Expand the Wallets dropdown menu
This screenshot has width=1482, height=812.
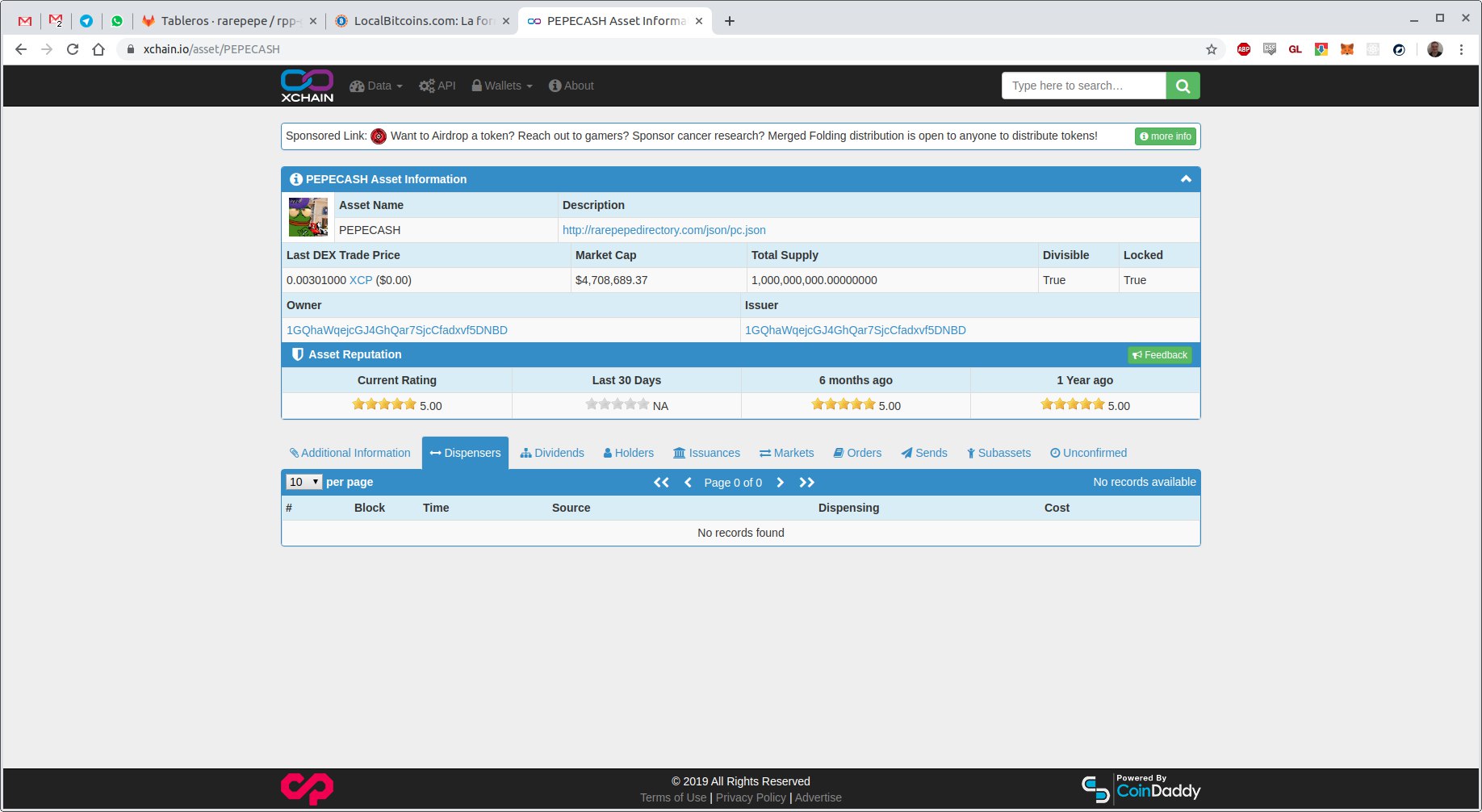point(502,86)
